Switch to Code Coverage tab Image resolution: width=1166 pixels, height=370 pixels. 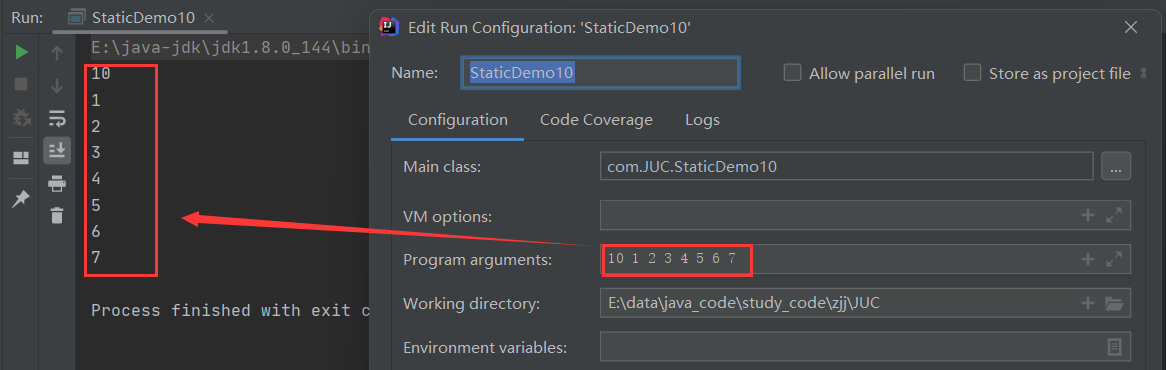pyautogui.click(x=596, y=120)
